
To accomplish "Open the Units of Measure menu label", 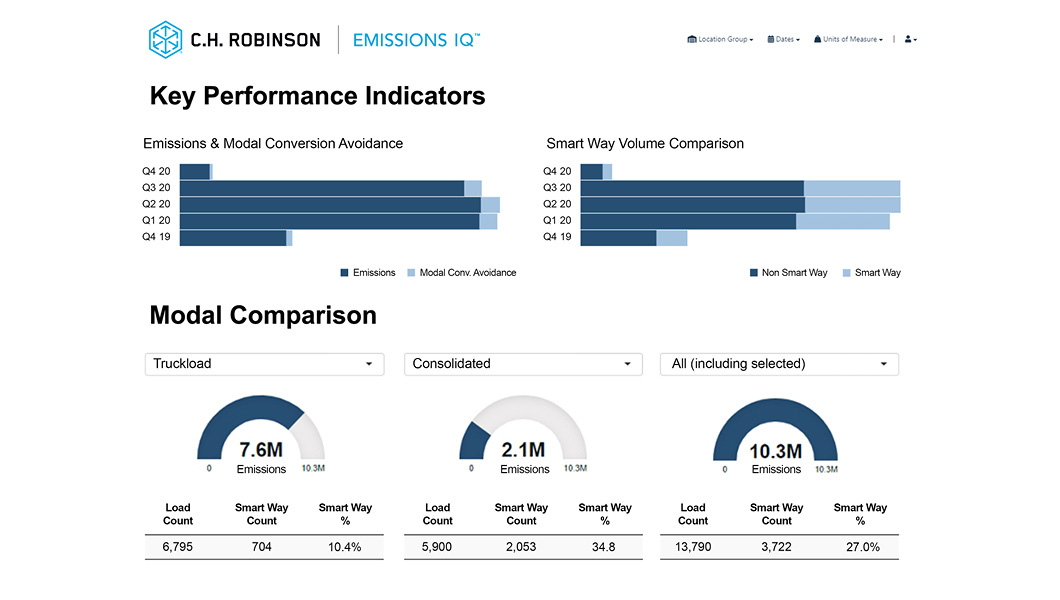I will click(x=851, y=40).
